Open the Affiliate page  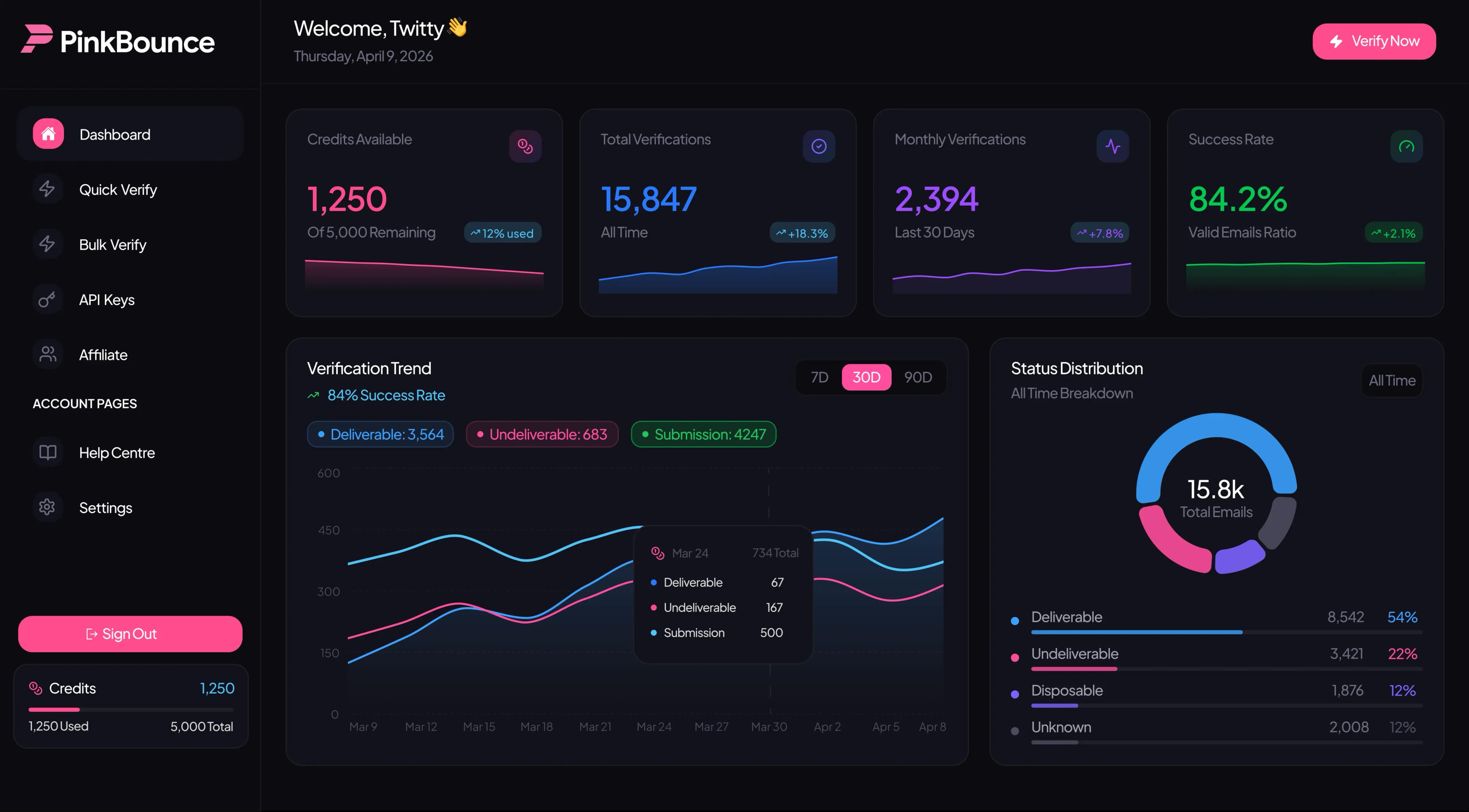click(130, 354)
